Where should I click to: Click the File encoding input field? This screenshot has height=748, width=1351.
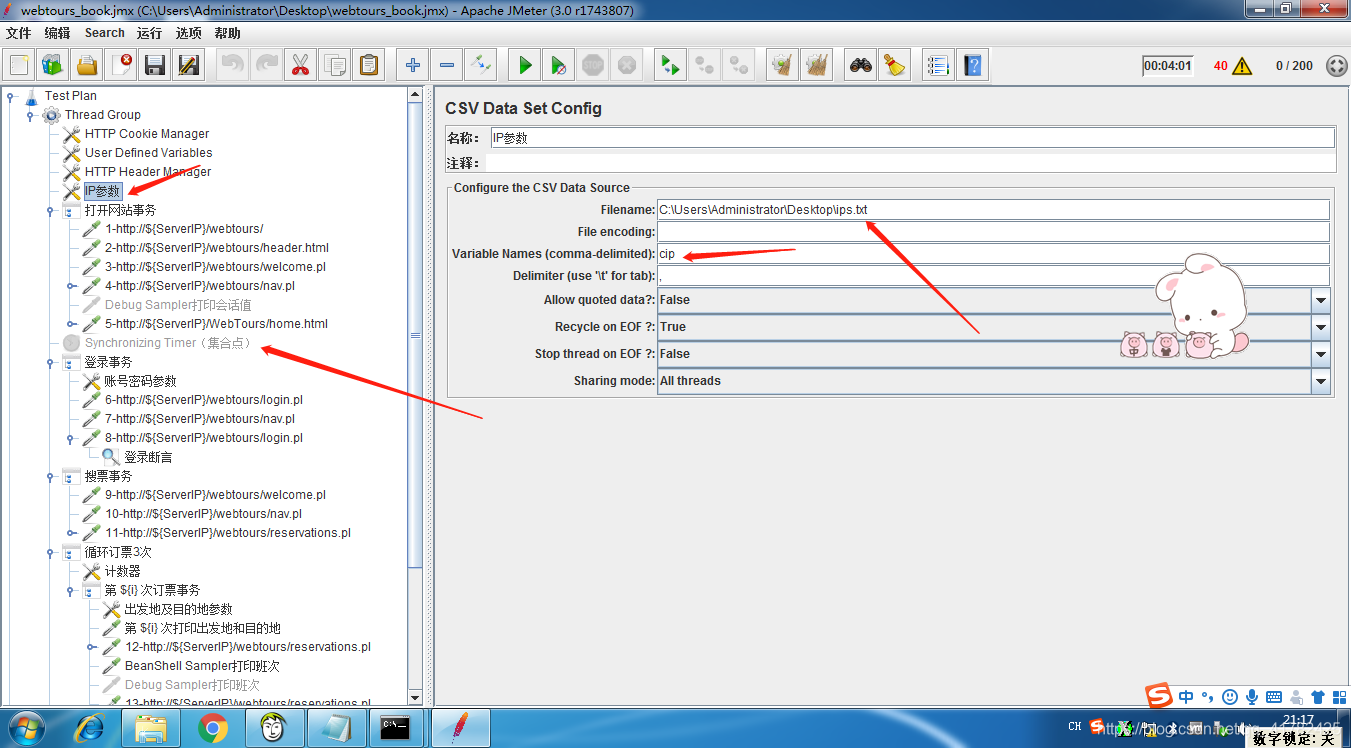tap(993, 232)
